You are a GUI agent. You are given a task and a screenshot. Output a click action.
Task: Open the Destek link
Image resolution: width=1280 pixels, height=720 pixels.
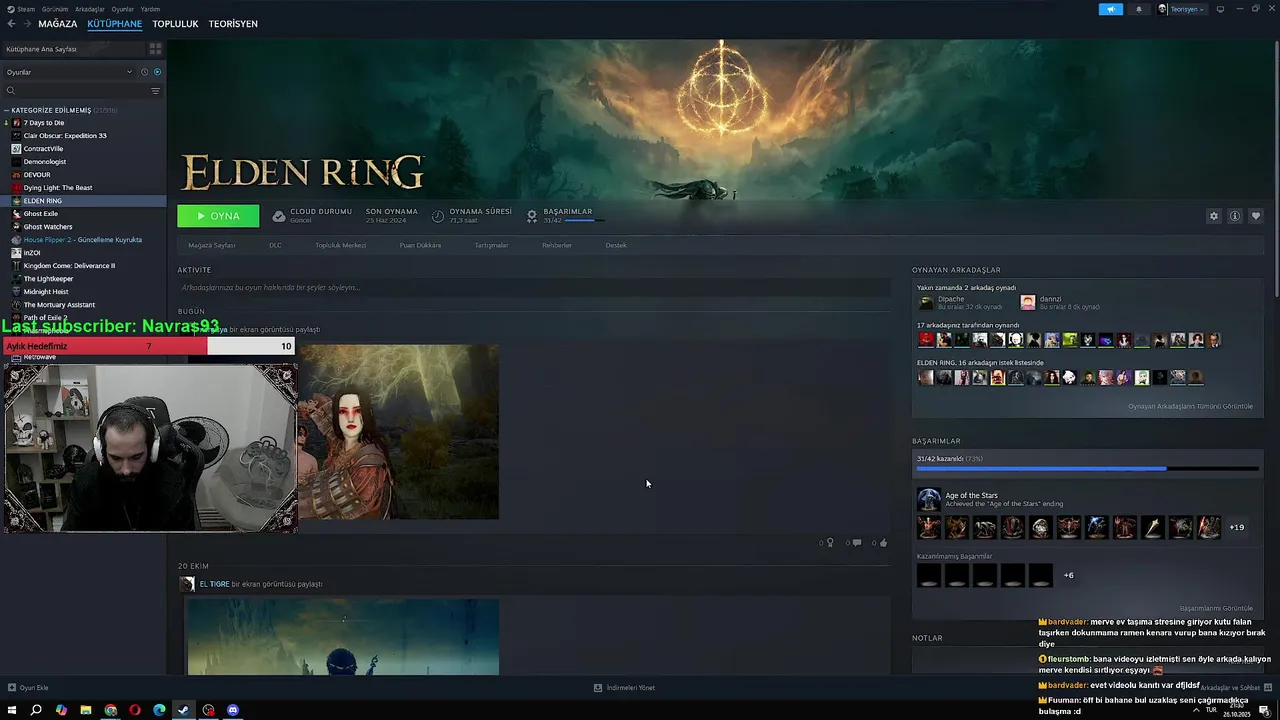pyautogui.click(x=616, y=245)
